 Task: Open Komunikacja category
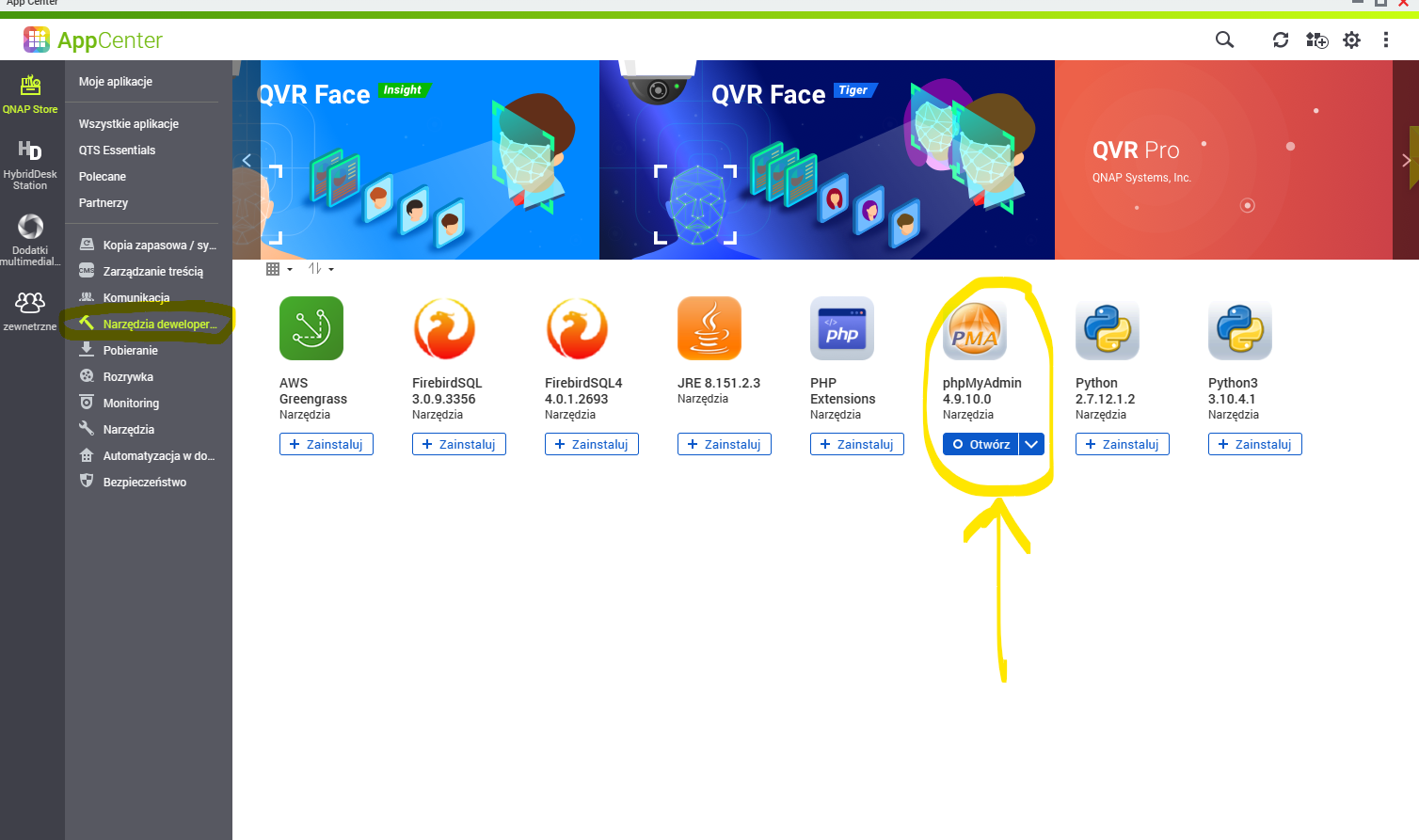[x=149, y=297]
